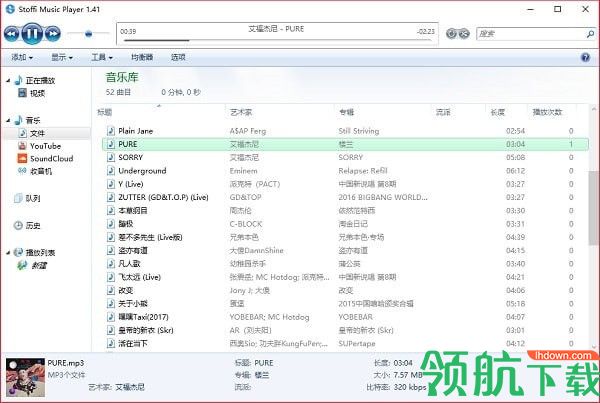The image size is (600, 403).
Task: Select ZUTTER (GD&T.O.P) (Live) track
Action: click(x=163, y=197)
